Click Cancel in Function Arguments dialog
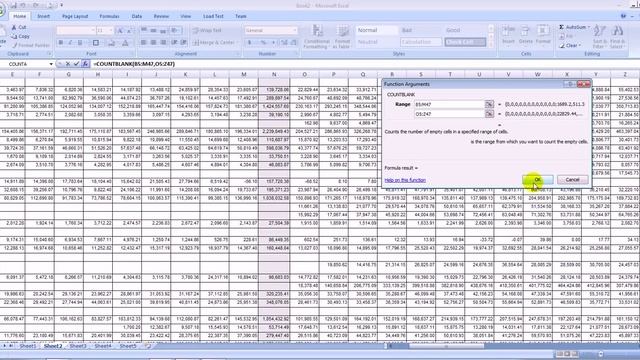The image size is (640, 360). (572, 180)
